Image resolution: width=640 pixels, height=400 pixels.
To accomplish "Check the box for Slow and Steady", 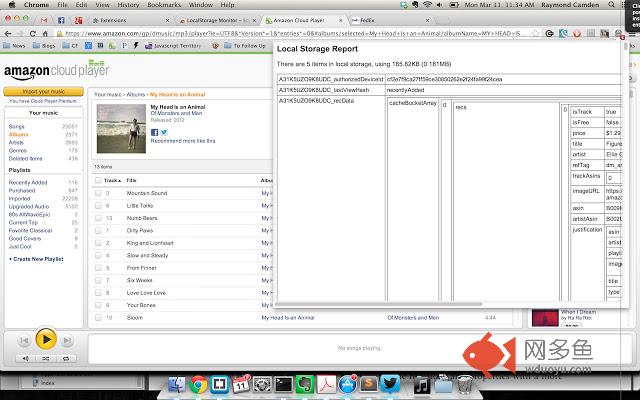I will click(x=98, y=256).
